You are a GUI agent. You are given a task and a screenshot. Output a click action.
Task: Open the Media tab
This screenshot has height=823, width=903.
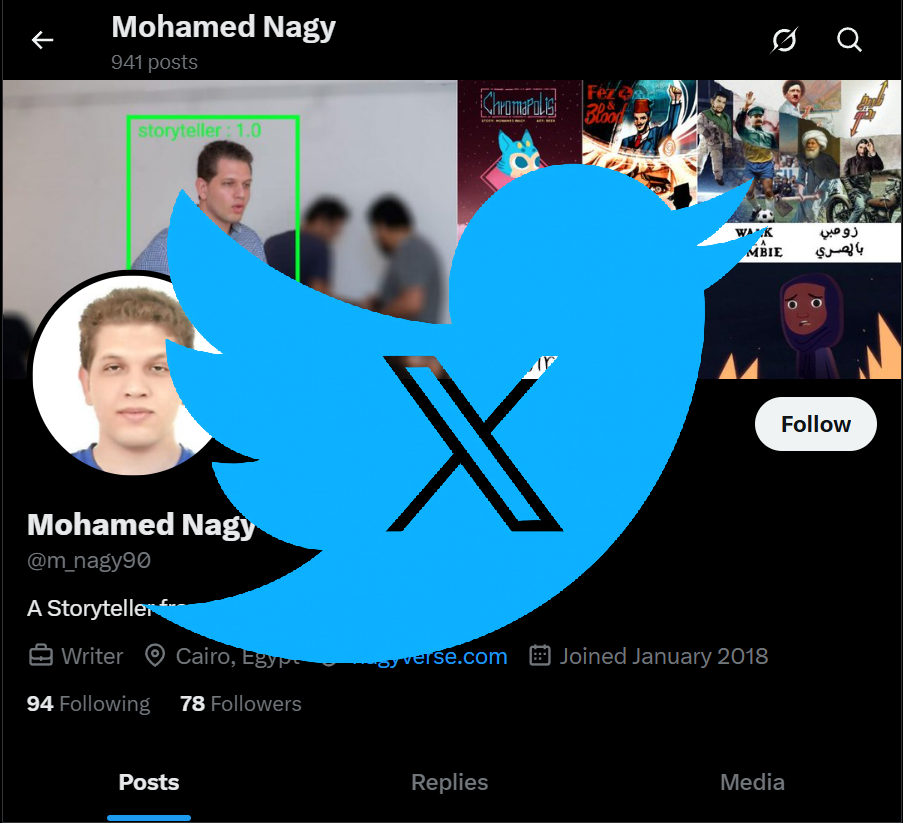(752, 782)
